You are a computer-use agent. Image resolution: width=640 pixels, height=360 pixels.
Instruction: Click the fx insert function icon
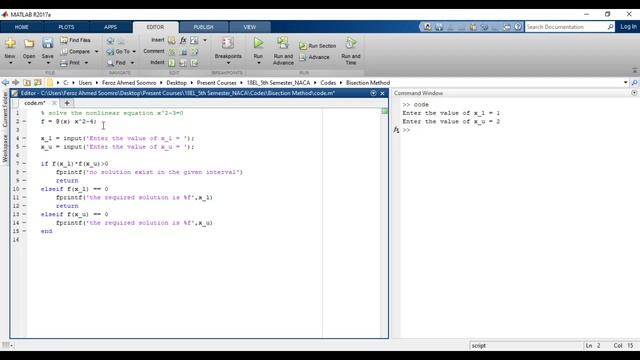pos(183,40)
